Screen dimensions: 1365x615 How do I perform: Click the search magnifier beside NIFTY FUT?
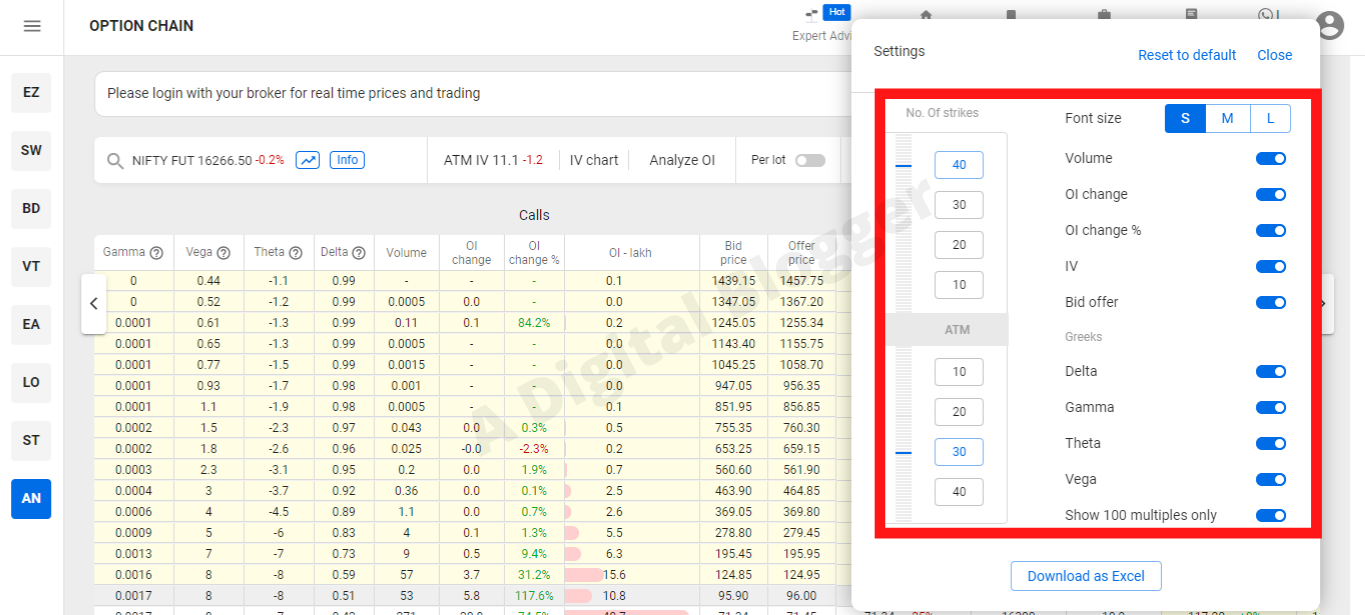116,161
